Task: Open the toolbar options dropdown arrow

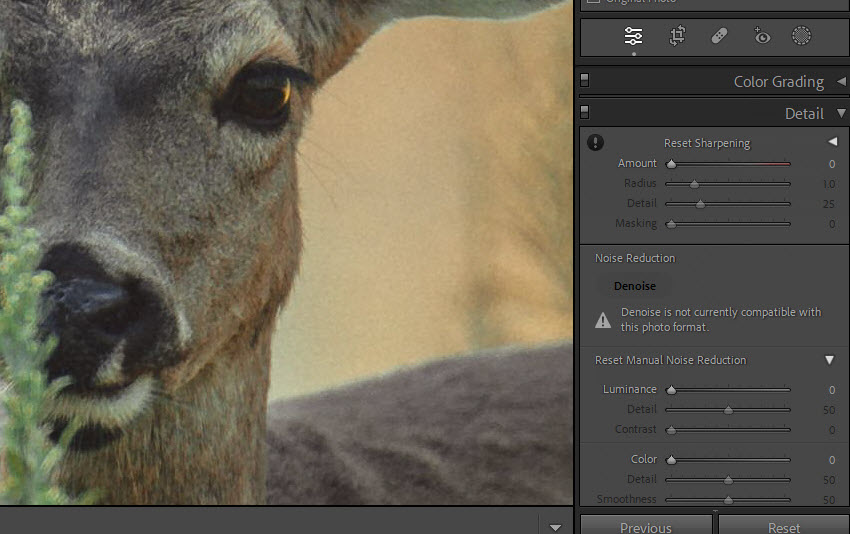Action: 555,527
